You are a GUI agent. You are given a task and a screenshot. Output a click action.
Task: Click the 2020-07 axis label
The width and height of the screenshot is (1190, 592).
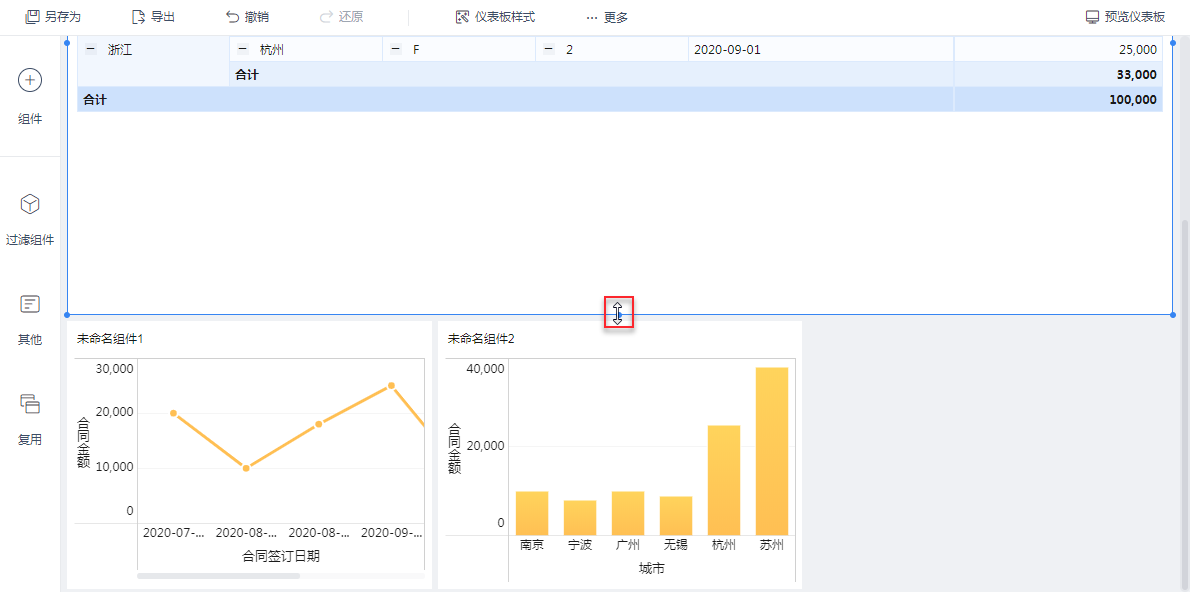click(173, 534)
